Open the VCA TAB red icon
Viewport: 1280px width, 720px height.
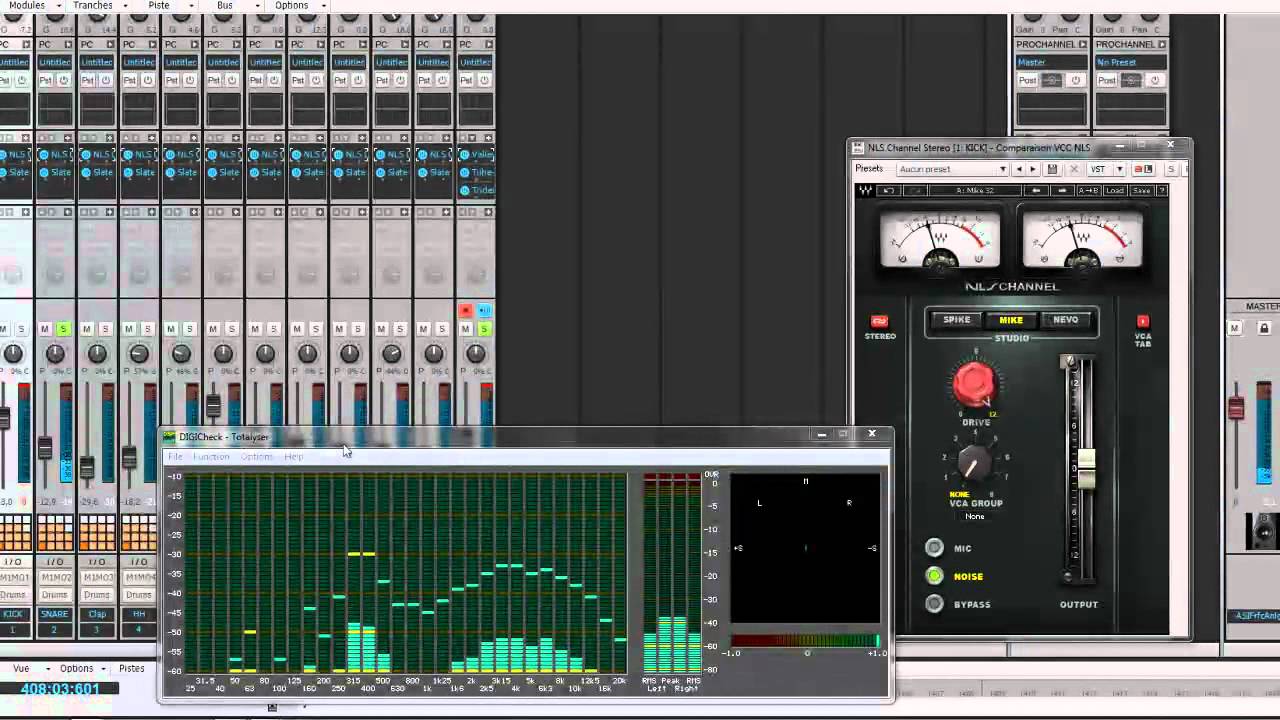tap(1143, 321)
